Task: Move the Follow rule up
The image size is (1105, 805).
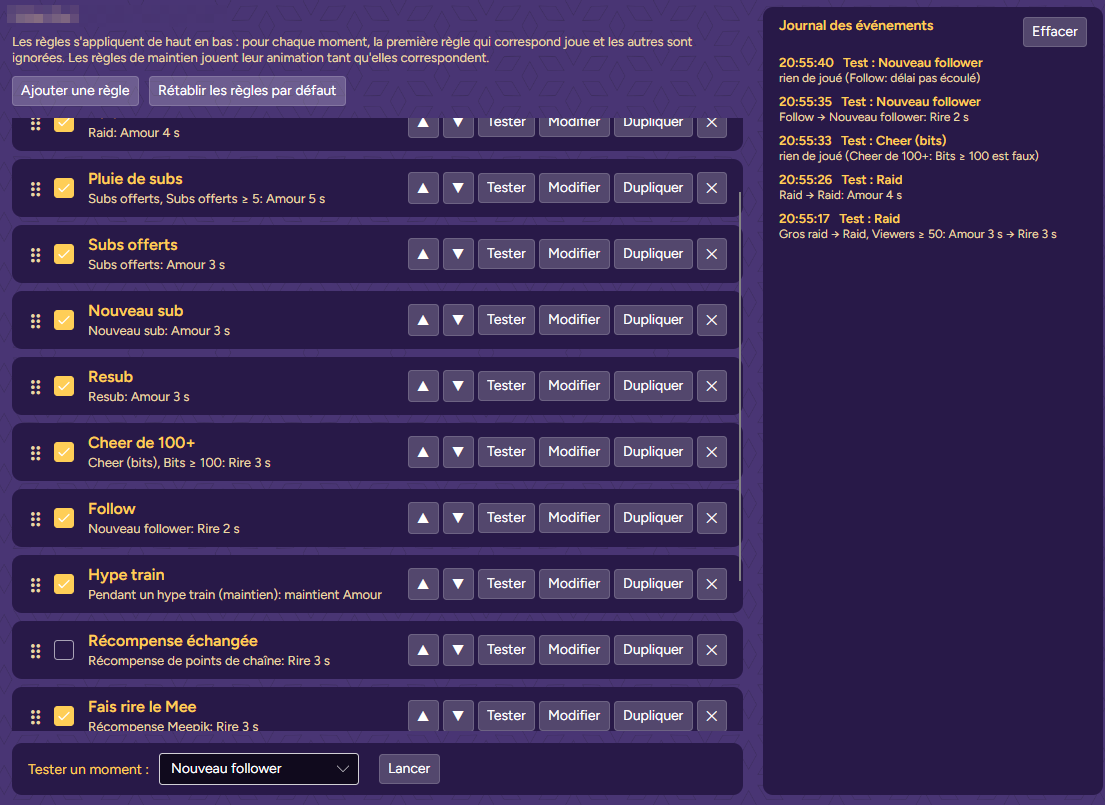Action: click(423, 518)
